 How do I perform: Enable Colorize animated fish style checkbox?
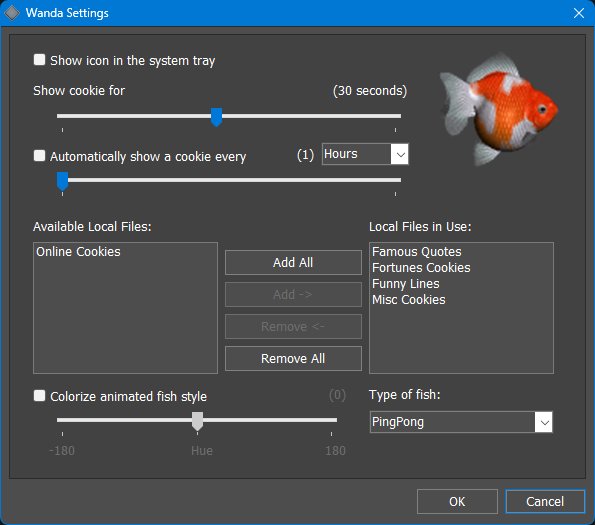(39, 396)
